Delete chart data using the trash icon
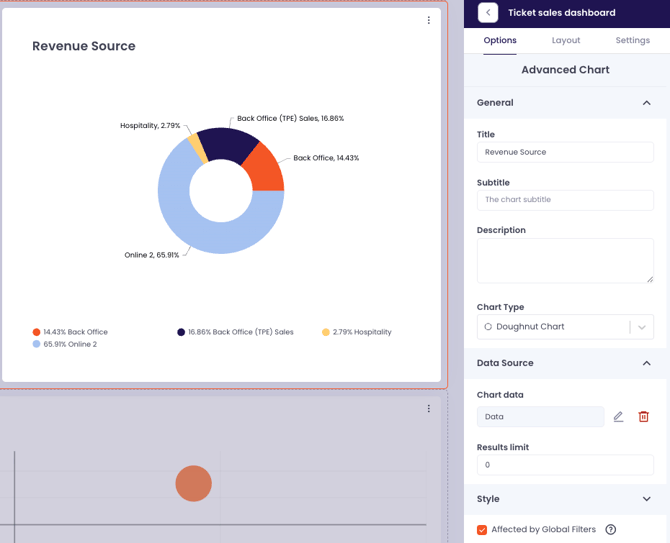The width and height of the screenshot is (670, 543). click(x=644, y=417)
